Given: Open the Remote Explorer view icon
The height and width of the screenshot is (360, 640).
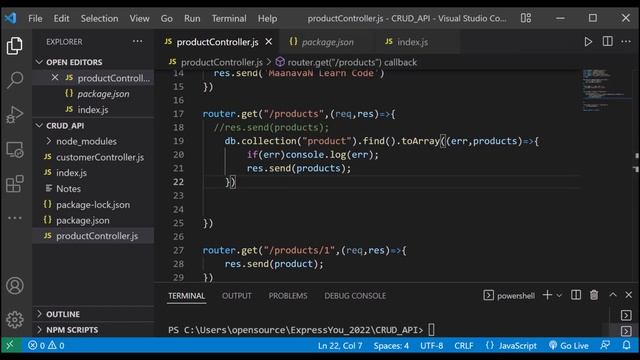Looking at the screenshot, I should click(x=15, y=150).
